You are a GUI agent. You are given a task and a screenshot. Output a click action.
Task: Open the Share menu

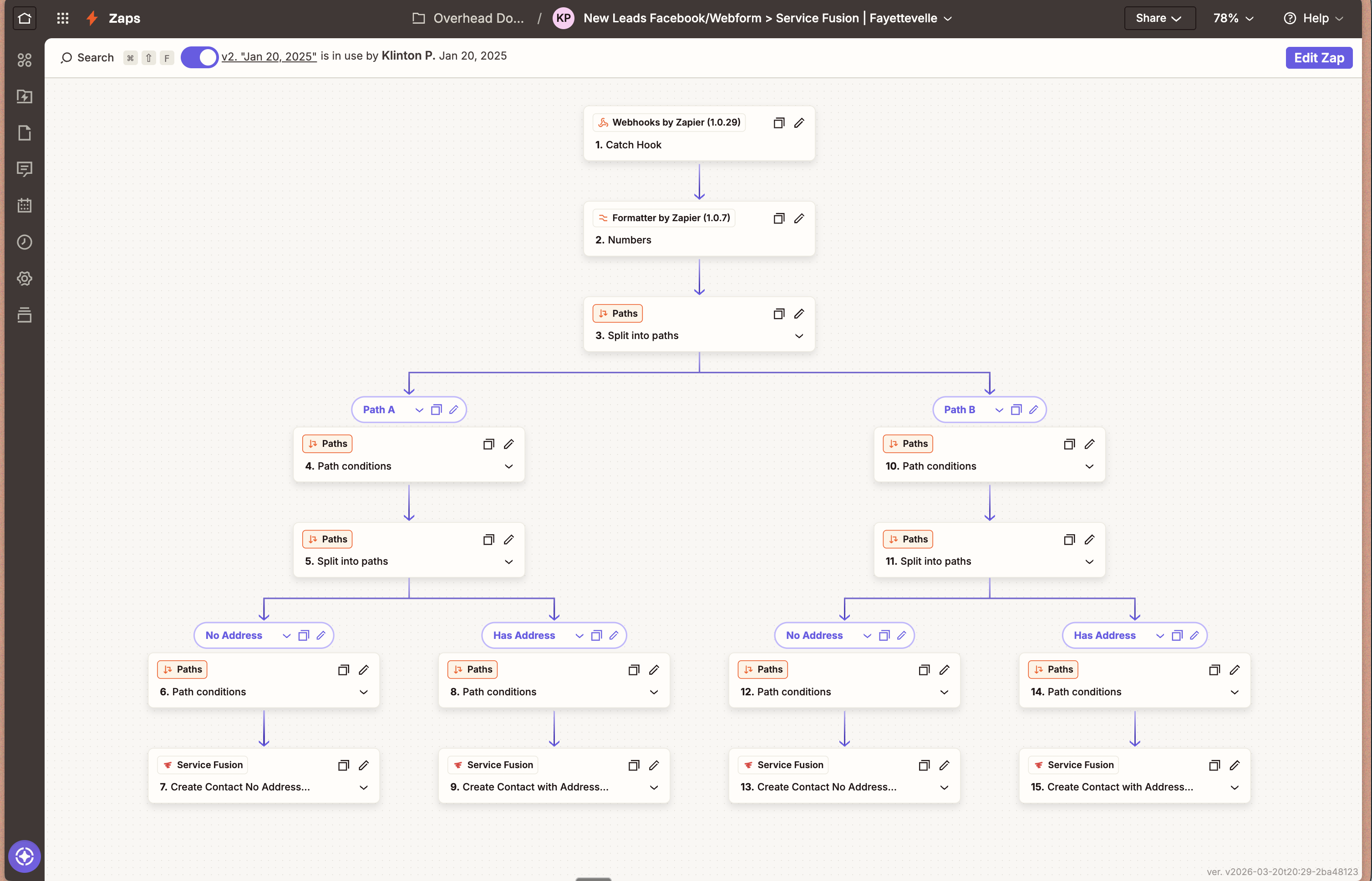tap(1159, 18)
